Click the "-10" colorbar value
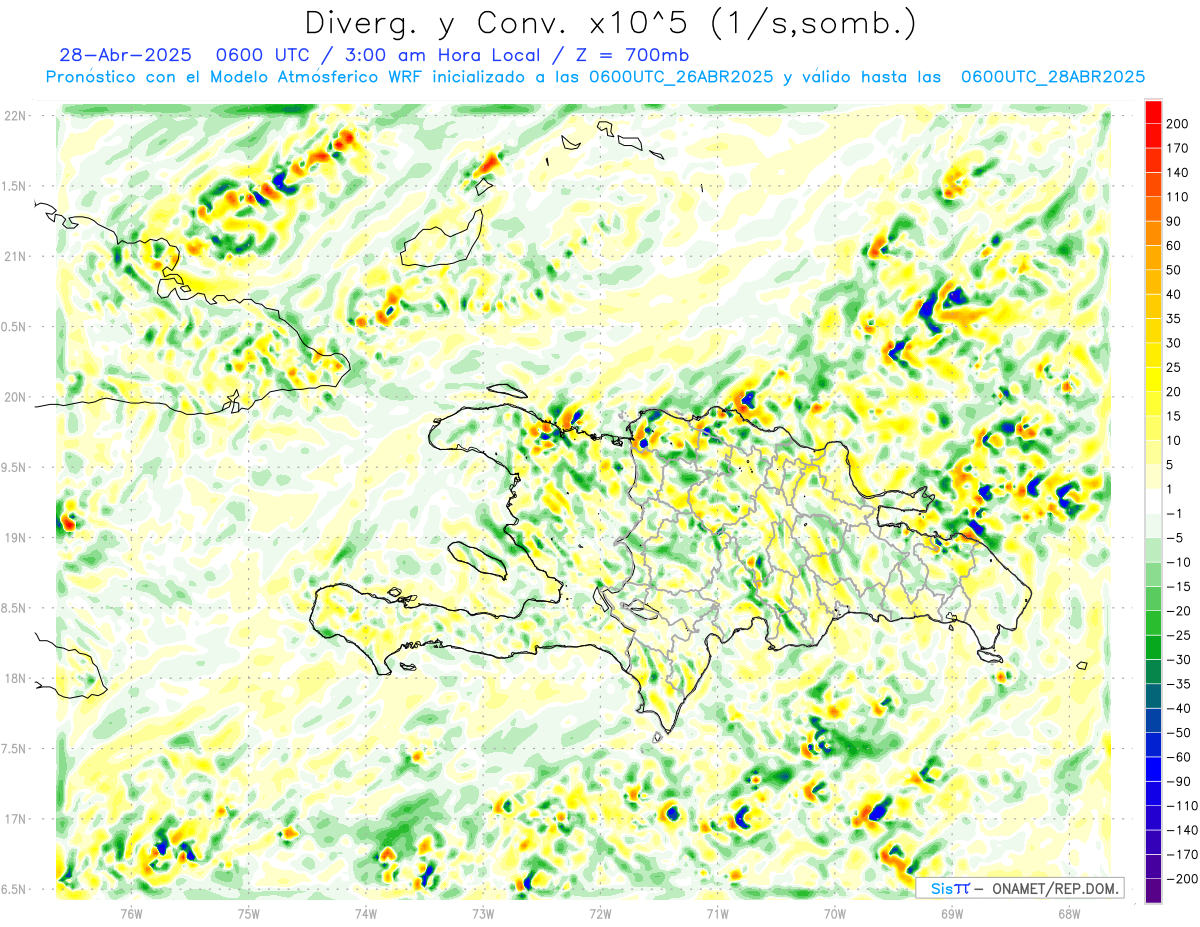The width and height of the screenshot is (1200, 927). [x=1179, y=562]
